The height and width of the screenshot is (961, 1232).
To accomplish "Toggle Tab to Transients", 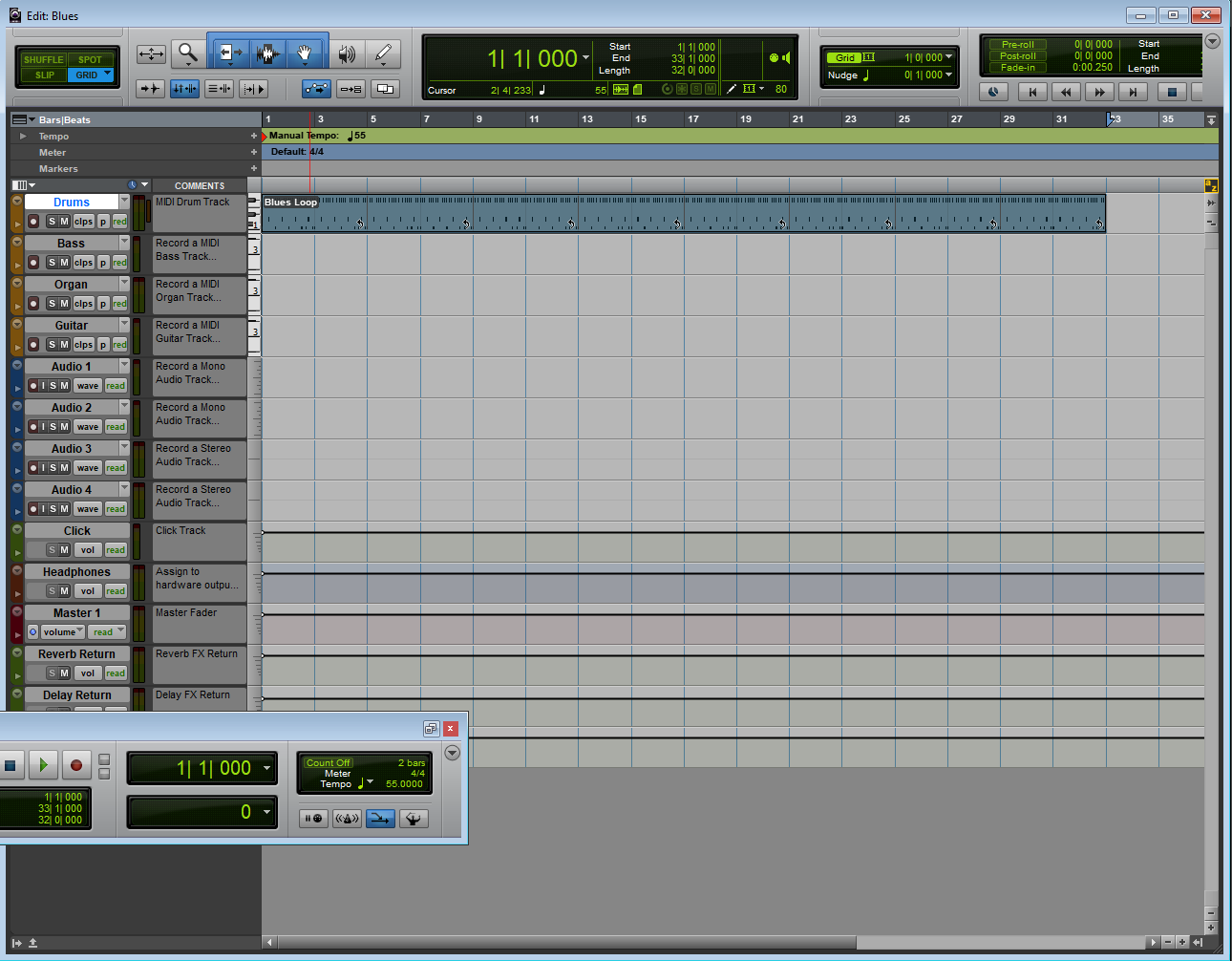I will 151,88.
